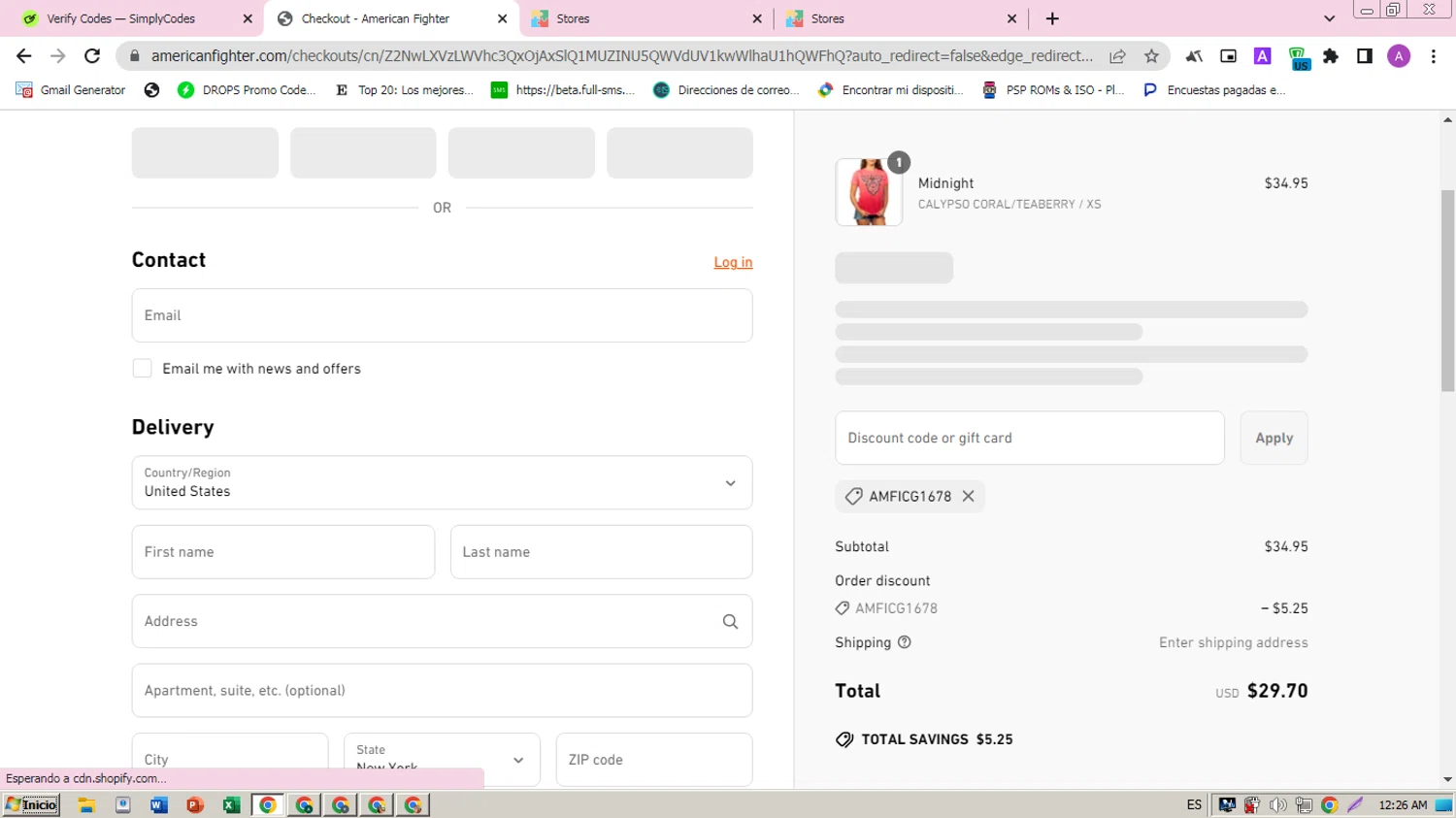The height and width of the screenshot is (818, 1456).
Task: Click the picture-in-picture extension icon
Action: coord(1229,56)
